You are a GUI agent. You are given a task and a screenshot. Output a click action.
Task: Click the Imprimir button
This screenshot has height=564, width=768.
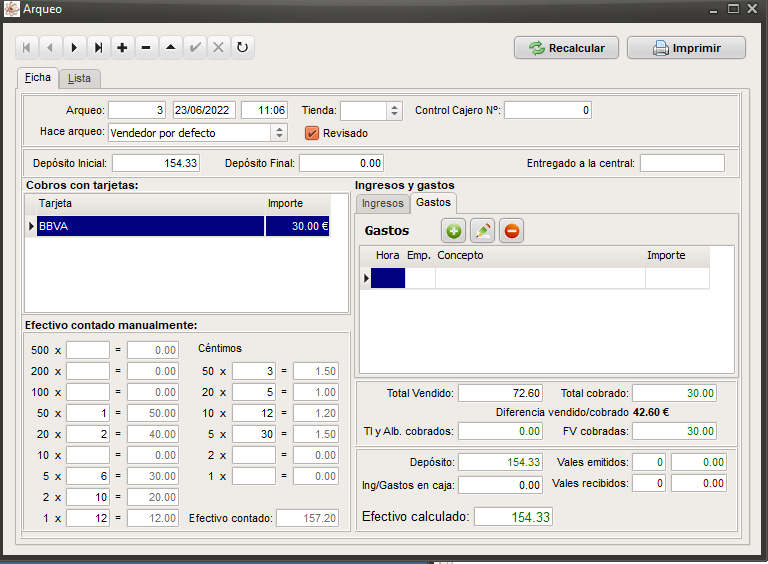point(686,48)
